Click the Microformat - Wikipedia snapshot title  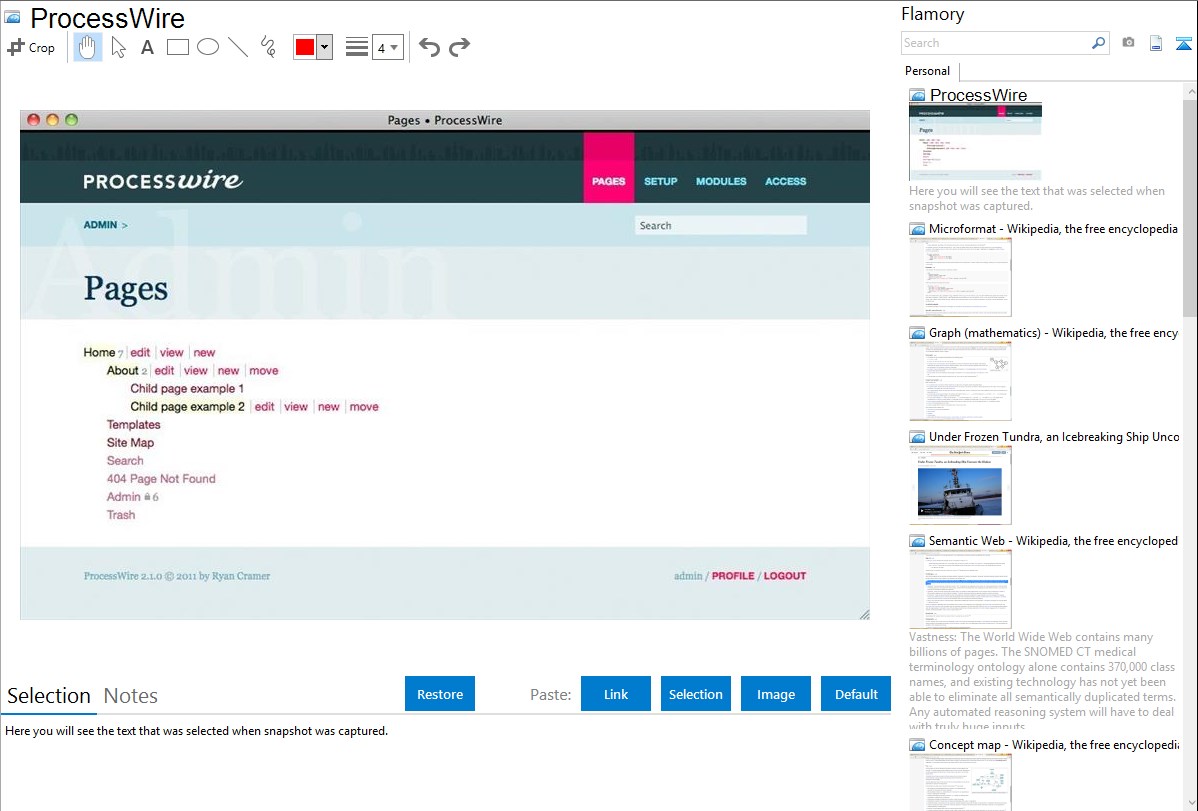pos(1053,229)
